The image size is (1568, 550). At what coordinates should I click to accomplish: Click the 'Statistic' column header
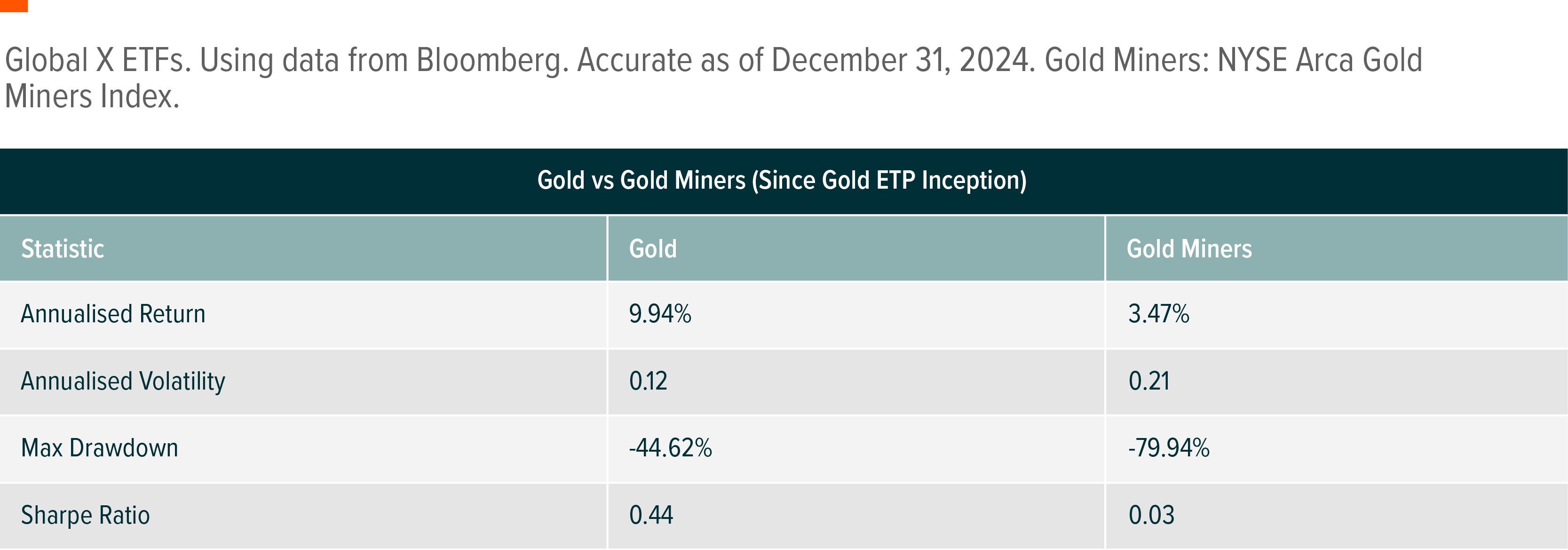click(x=63, y=249)
